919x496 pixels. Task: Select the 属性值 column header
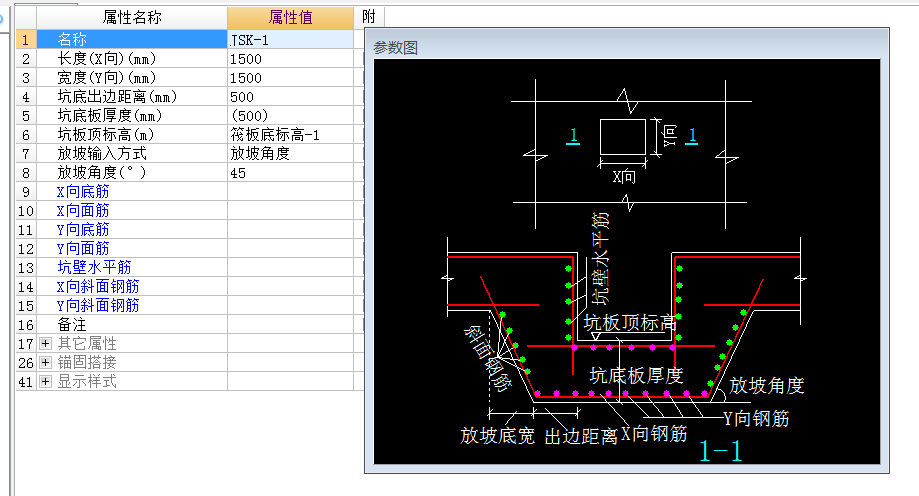[291, 18]
